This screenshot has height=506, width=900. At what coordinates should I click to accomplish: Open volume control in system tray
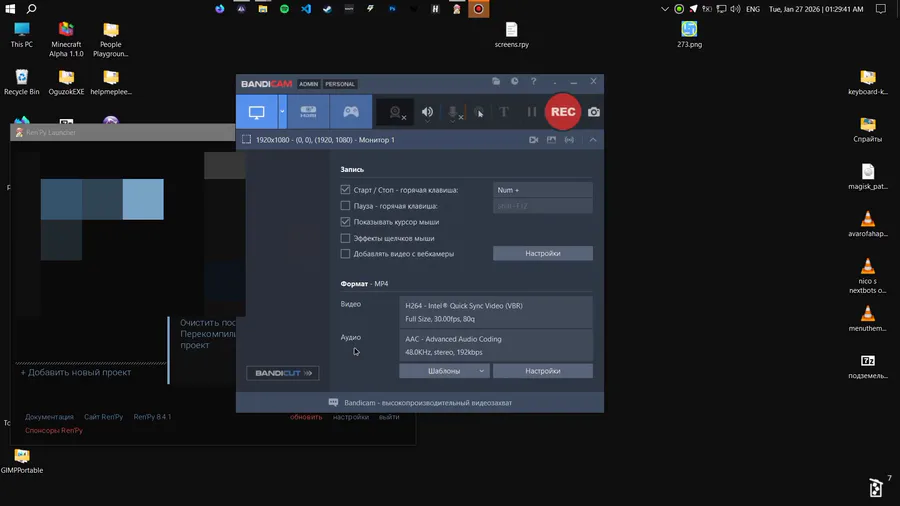pos(735,9)
